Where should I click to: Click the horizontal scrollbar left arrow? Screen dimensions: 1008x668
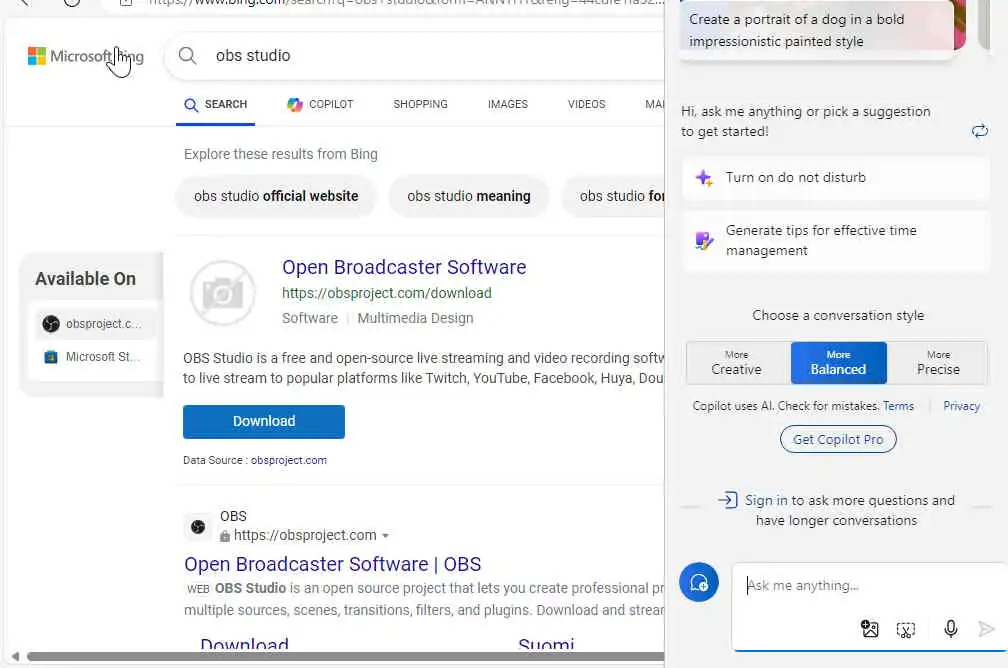coord(15,656)
